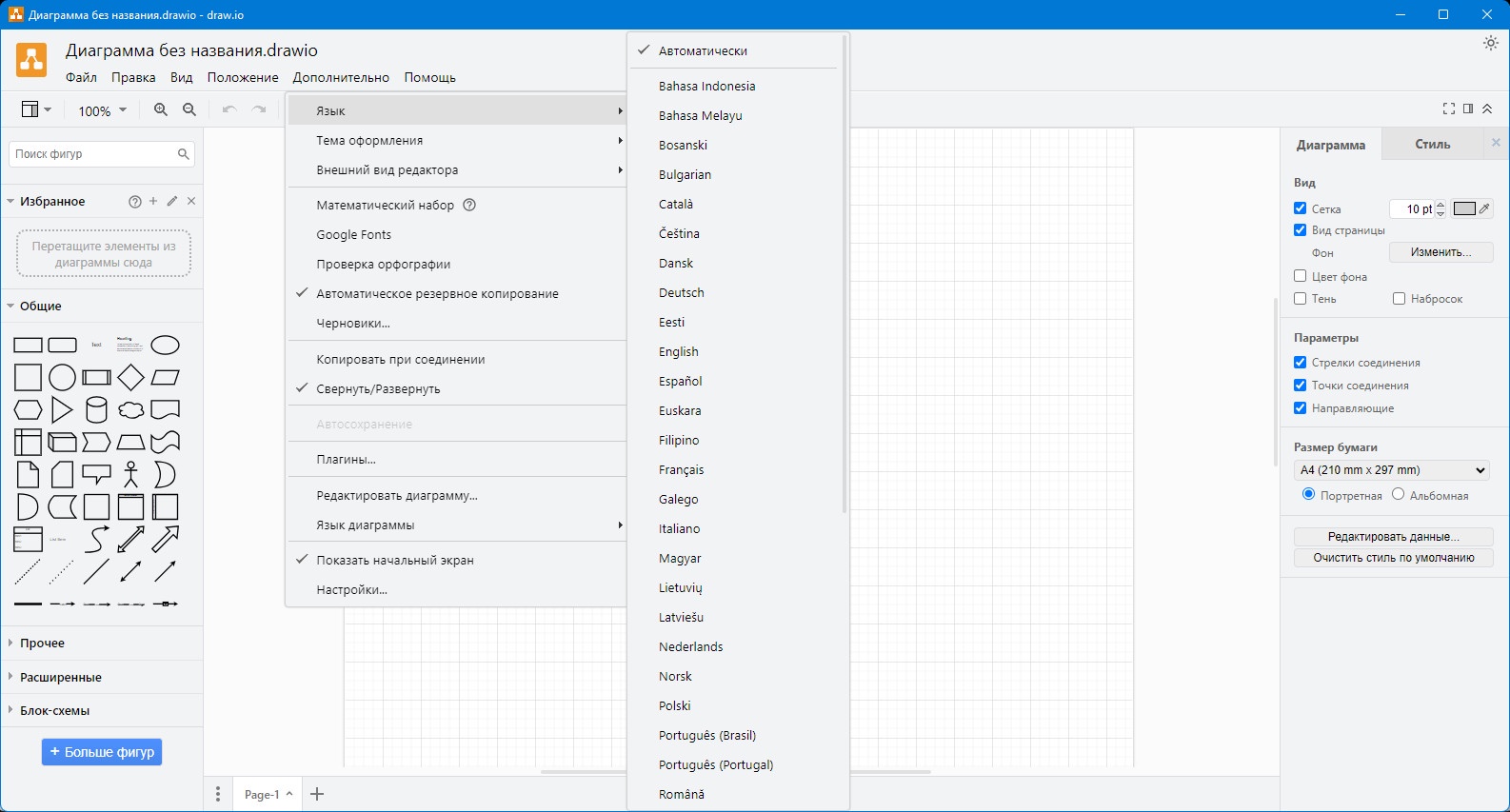The height and width of the screenshot is (812, 1510).
Task: Click the zoom in magnifier icon
Action: (x=161, y=109)
